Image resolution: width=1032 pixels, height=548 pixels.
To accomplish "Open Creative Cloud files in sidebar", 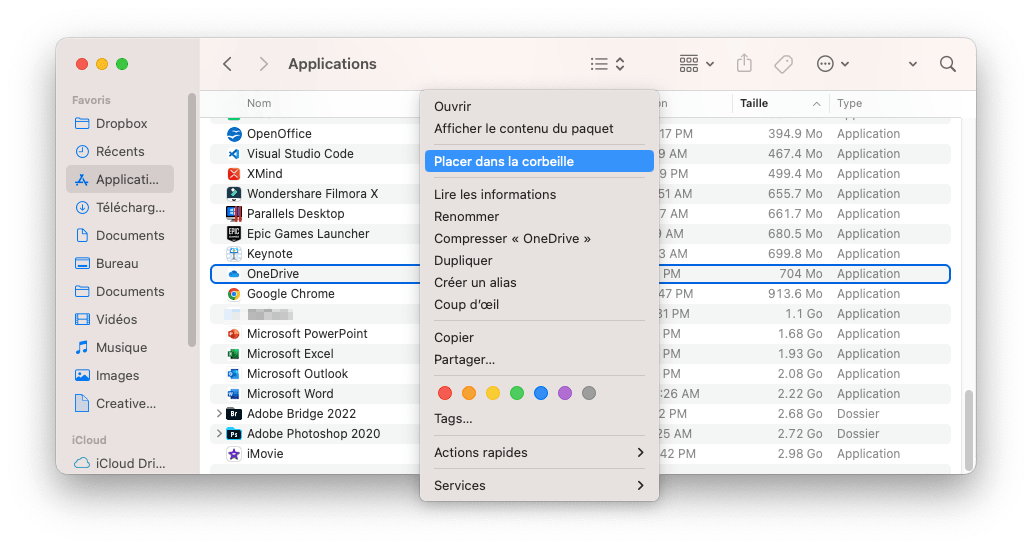I will [x=120, y=403].
